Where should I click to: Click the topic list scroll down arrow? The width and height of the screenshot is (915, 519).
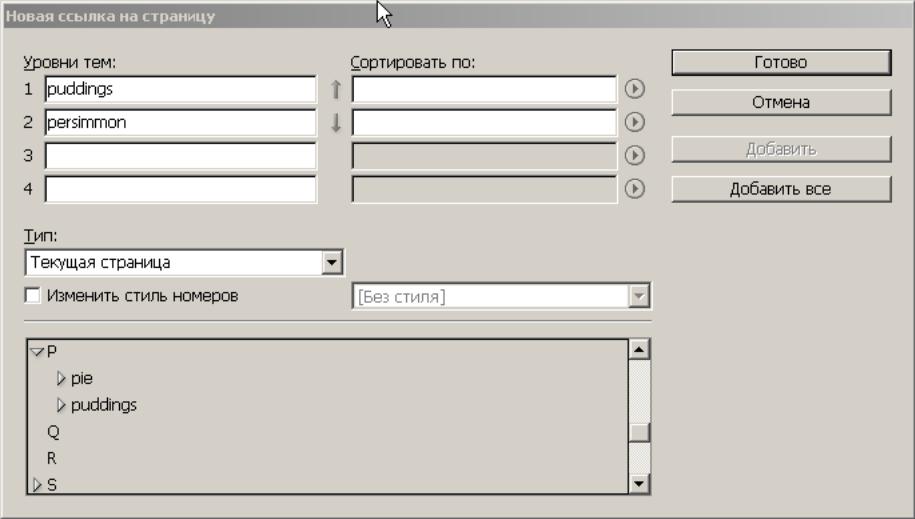[639, 483]
